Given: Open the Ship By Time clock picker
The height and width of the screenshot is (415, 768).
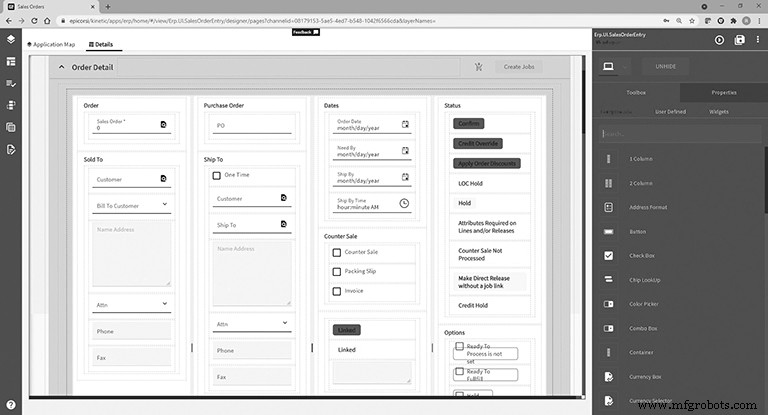Looking at the screenshot, I should pyautogui.click(x=404, y=203).
